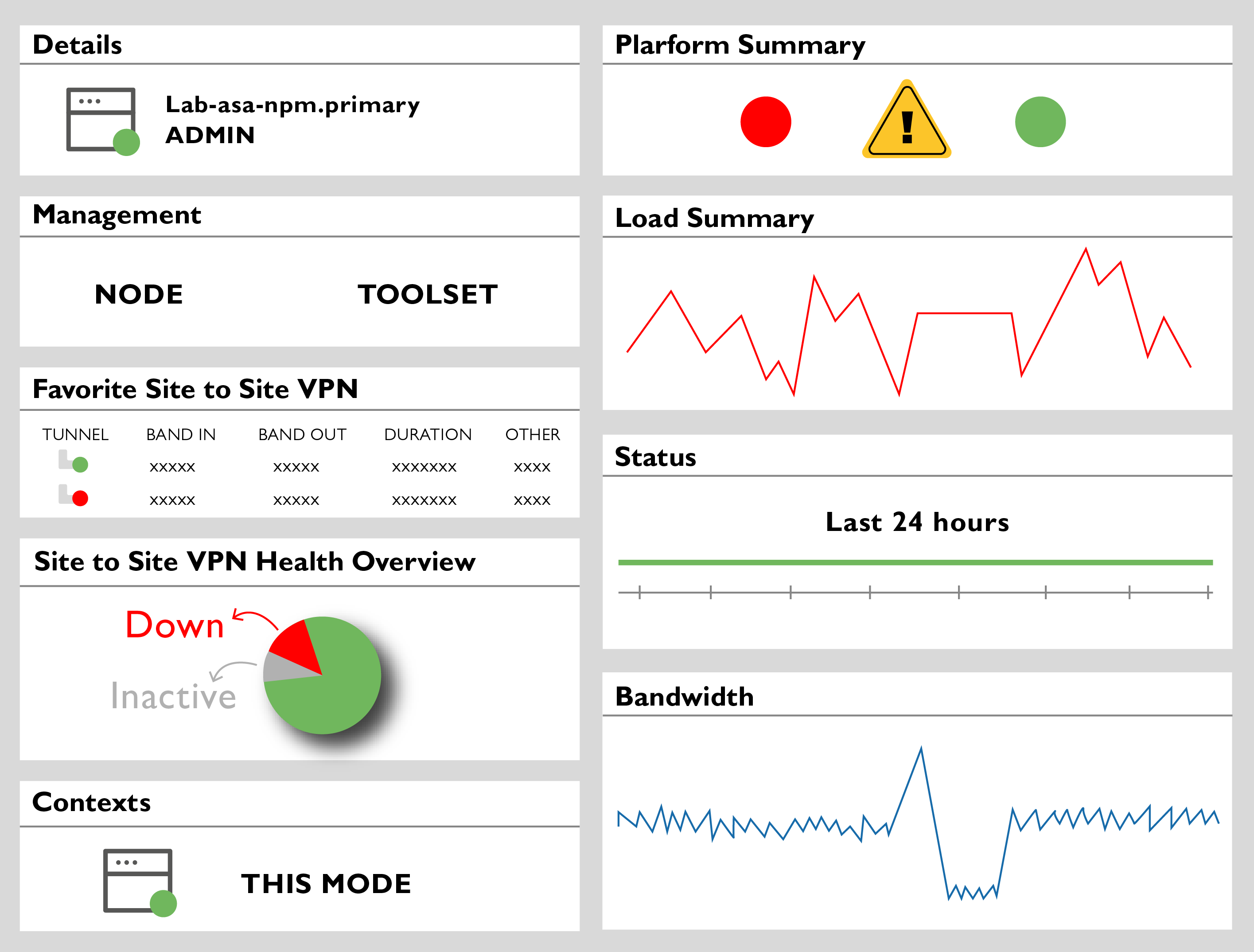Click the blue Bandwidth line chart
This screenshot has height=952, width=1254.
point(918,823)
